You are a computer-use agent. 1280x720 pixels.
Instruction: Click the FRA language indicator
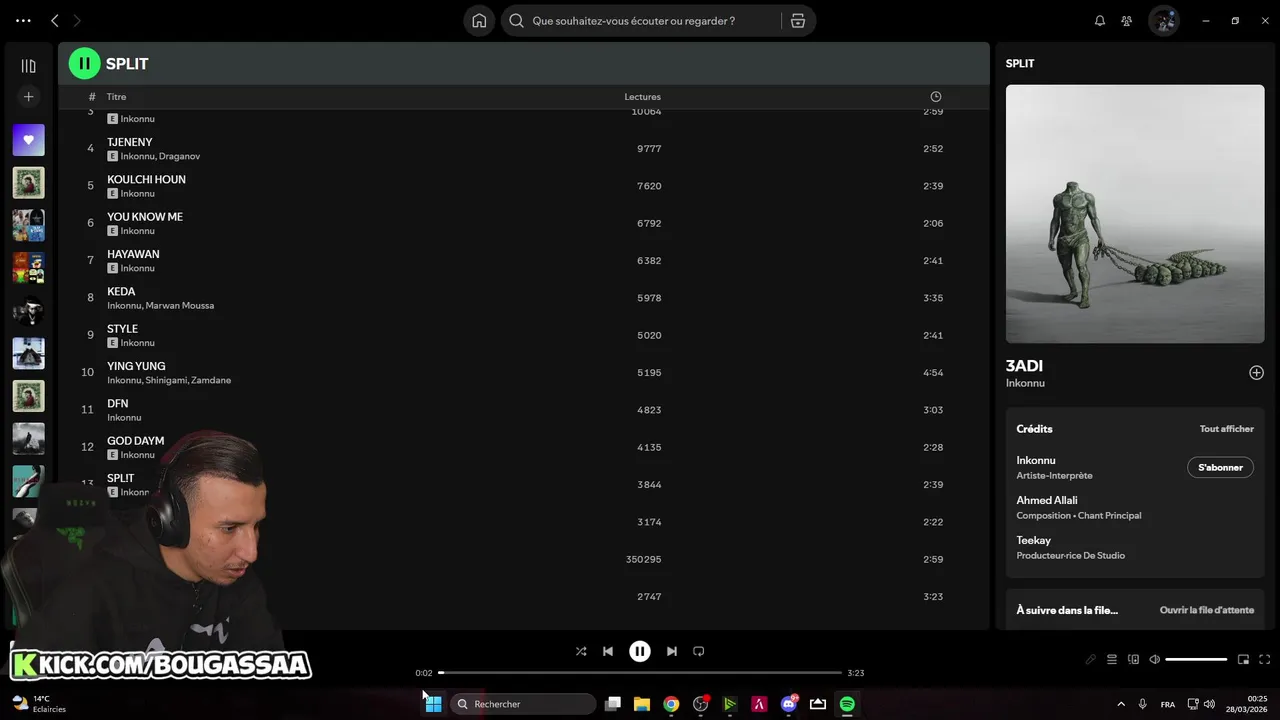[x=1168, y=704]
